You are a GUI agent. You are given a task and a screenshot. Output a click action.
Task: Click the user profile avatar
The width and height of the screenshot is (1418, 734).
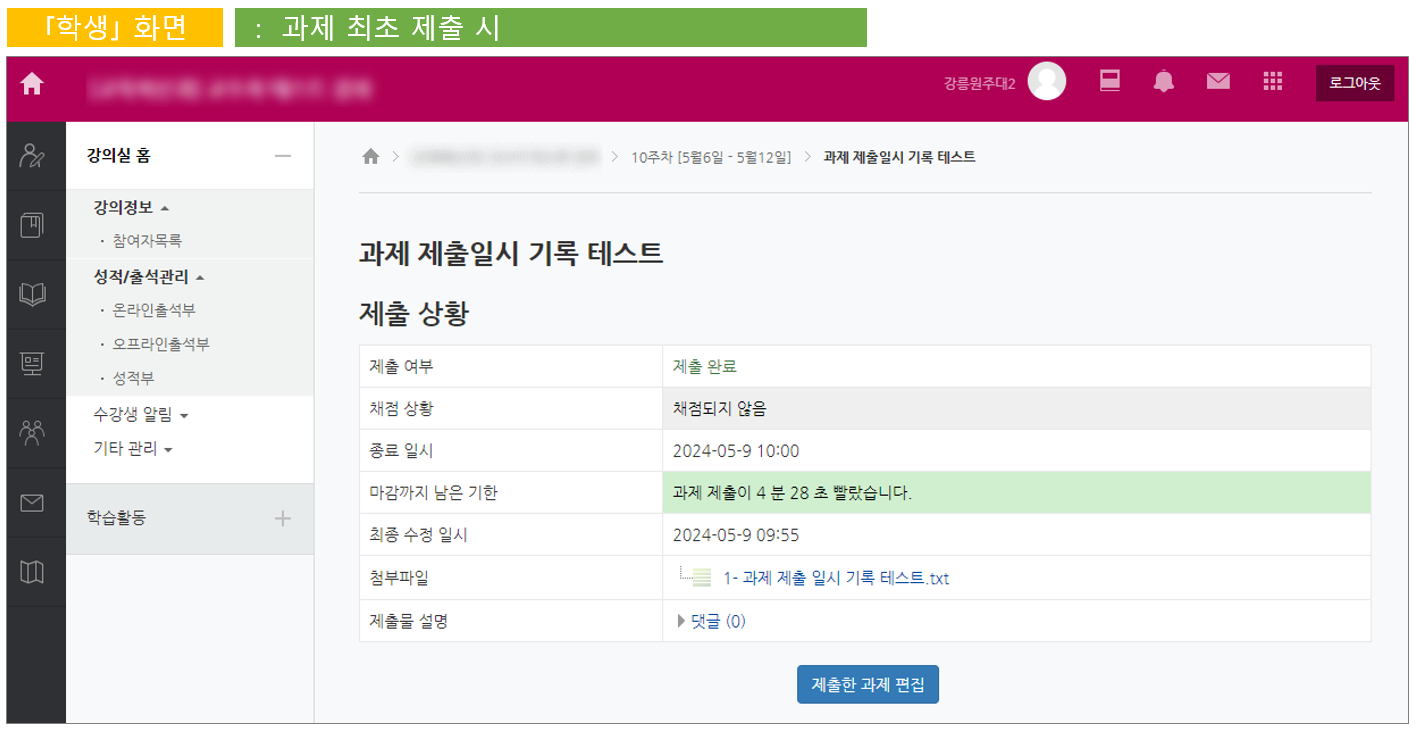[1046, 82]
